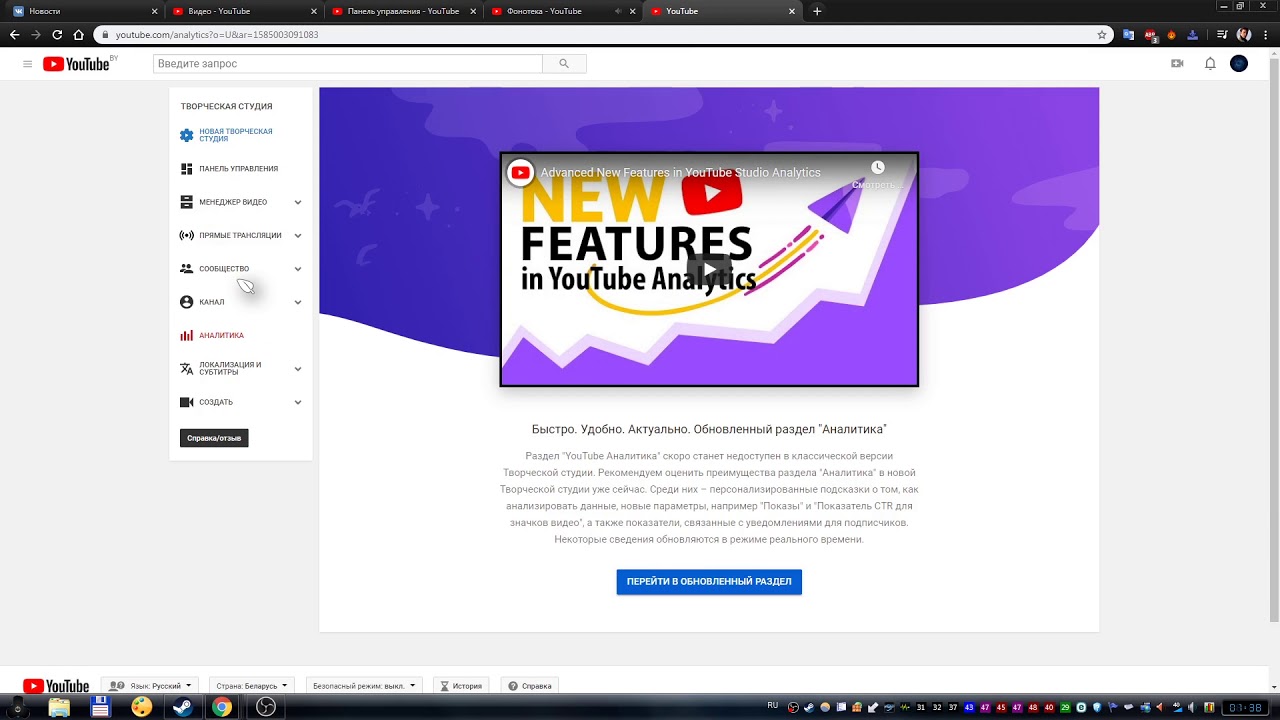Open the Chrome three-dot menu
Image resolution: width=1280 pixels, height=720 pixels.
click(x=1265, y=34)
